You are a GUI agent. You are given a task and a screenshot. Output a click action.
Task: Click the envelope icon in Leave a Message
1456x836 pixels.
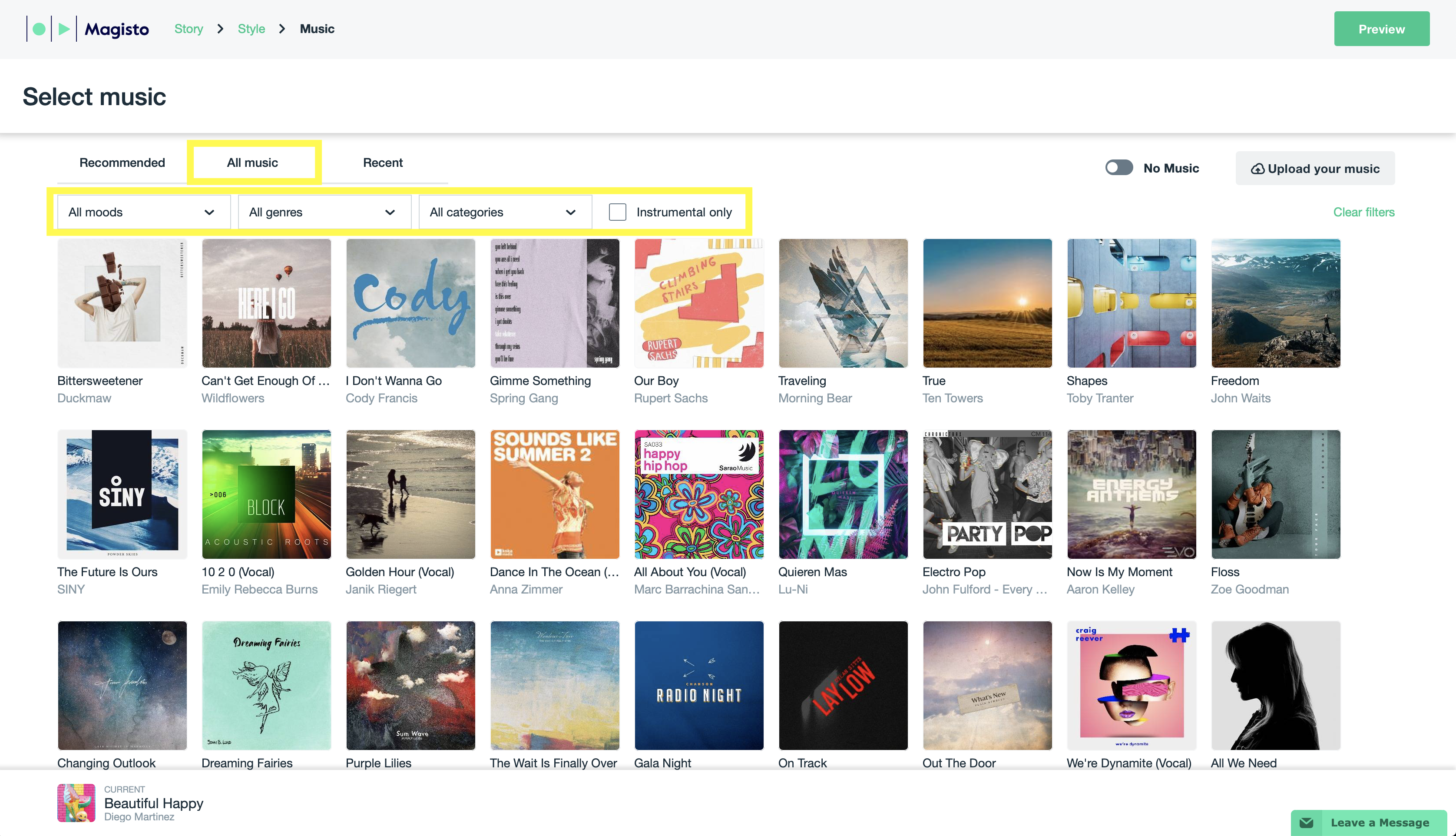coord(1306,823)
